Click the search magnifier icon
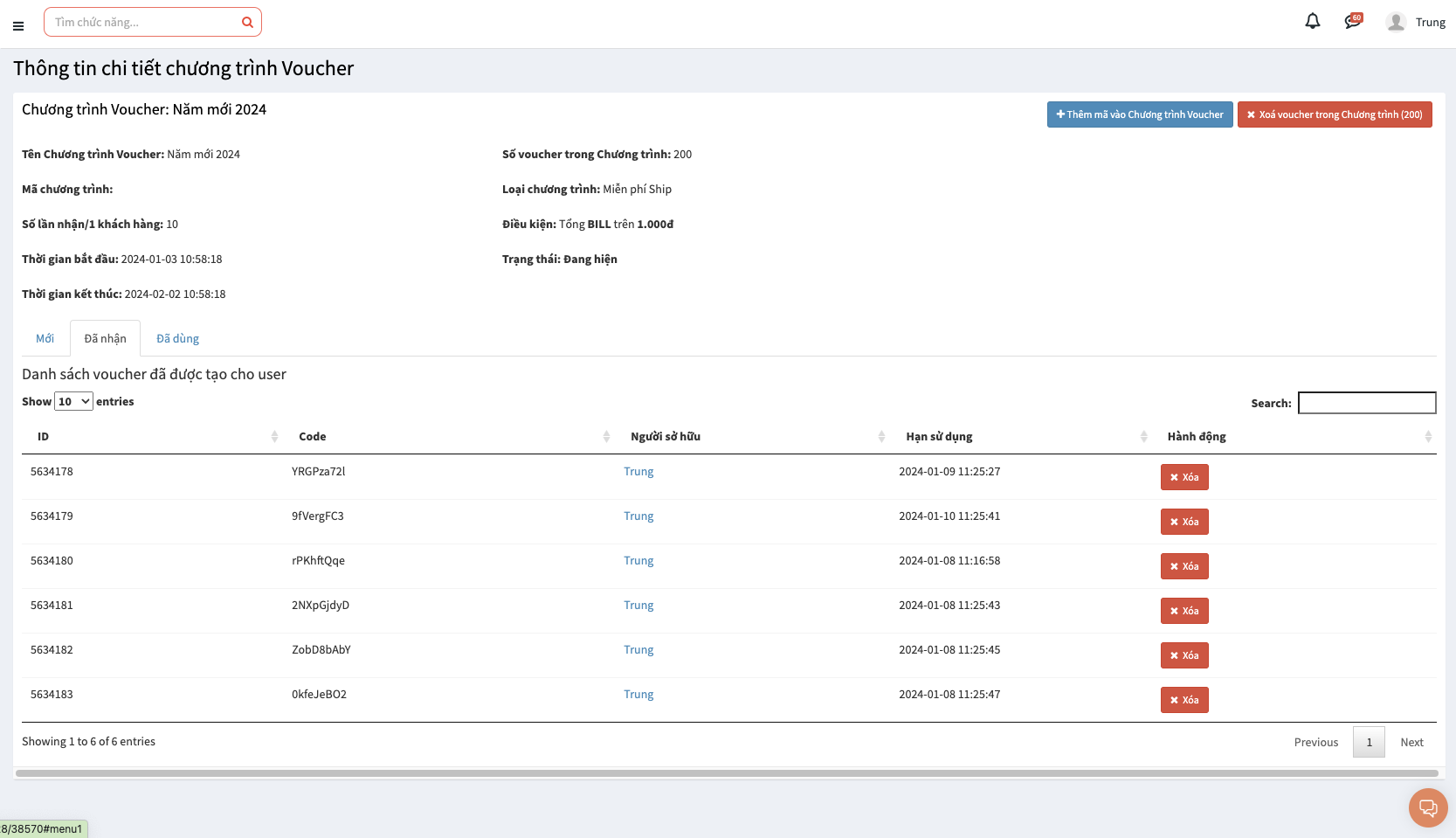Screen dimensions: 1456x838 coord(247,23)
